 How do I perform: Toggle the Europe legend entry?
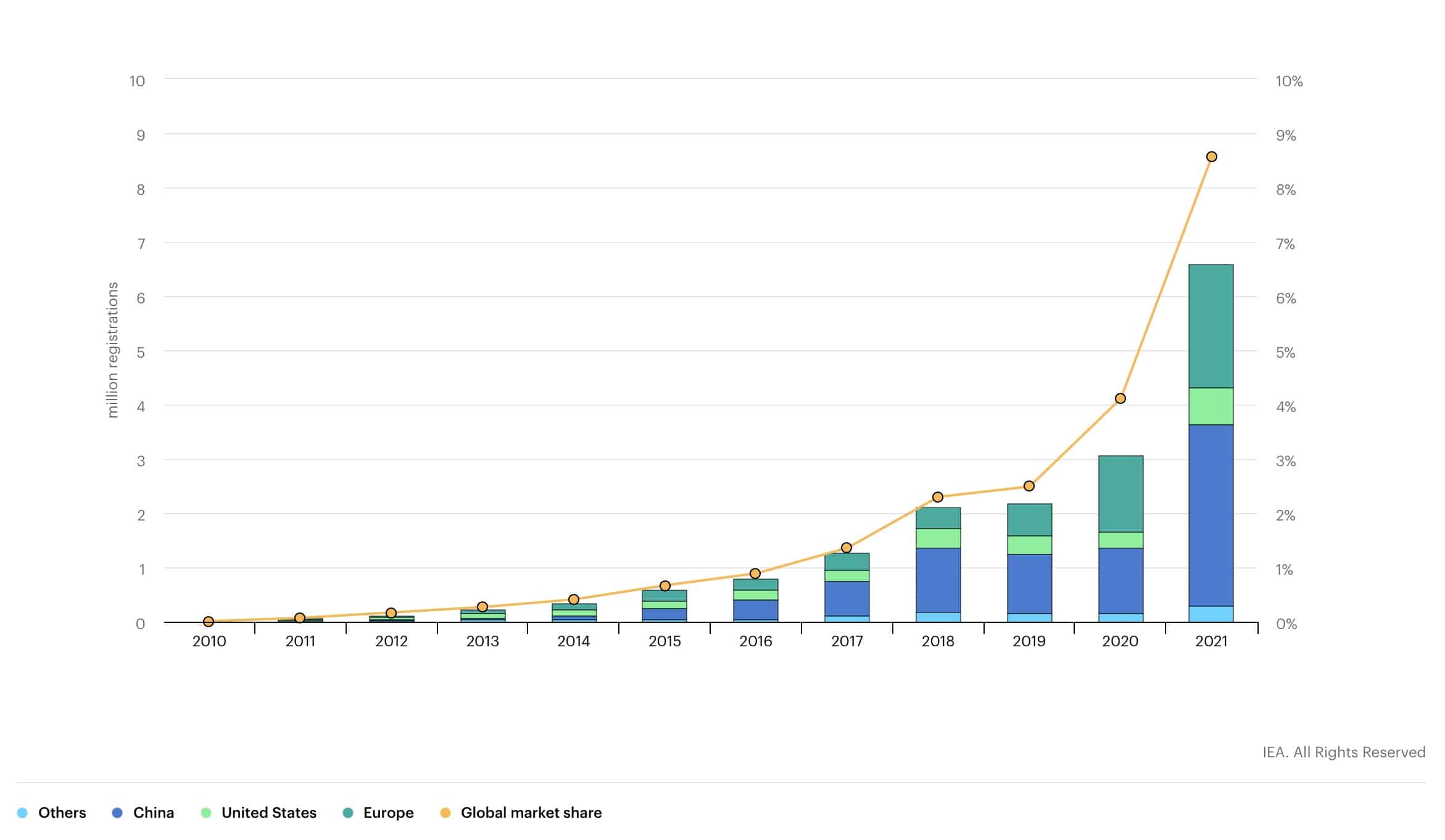coord(388,813)
